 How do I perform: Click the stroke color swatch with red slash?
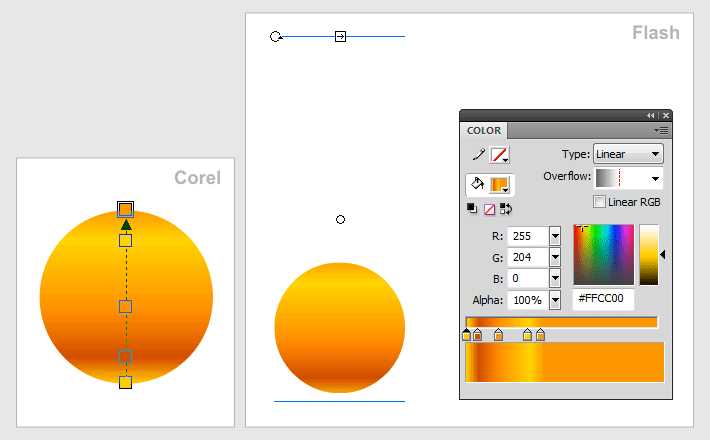[x=499, y=155]
